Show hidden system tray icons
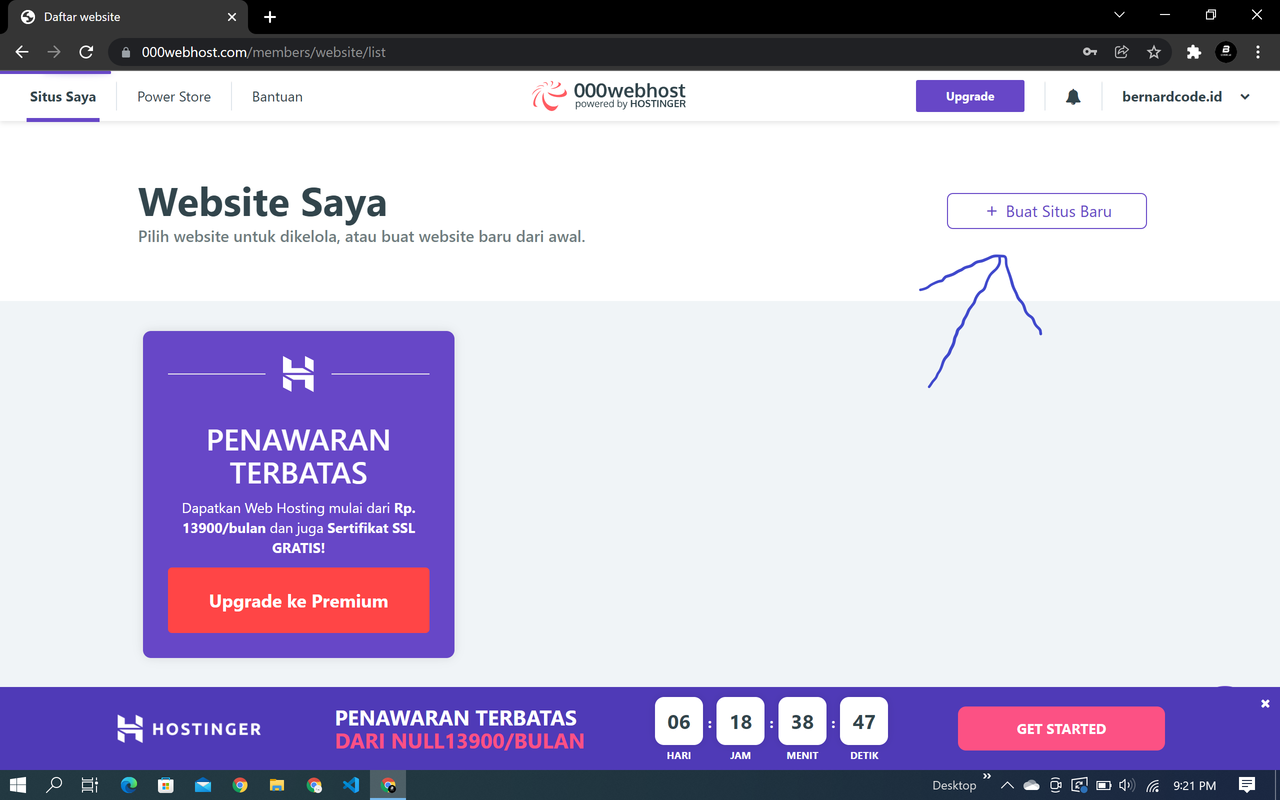 point(1007,785)
